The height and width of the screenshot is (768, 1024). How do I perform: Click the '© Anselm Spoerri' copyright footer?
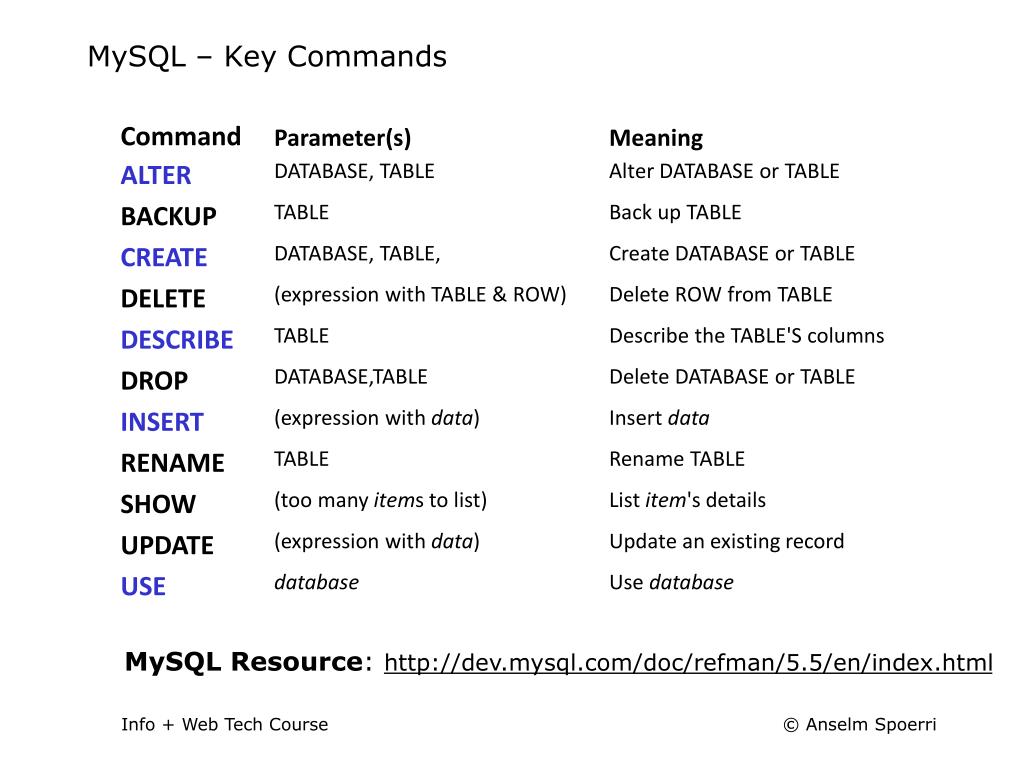click(x=859, y=725)
